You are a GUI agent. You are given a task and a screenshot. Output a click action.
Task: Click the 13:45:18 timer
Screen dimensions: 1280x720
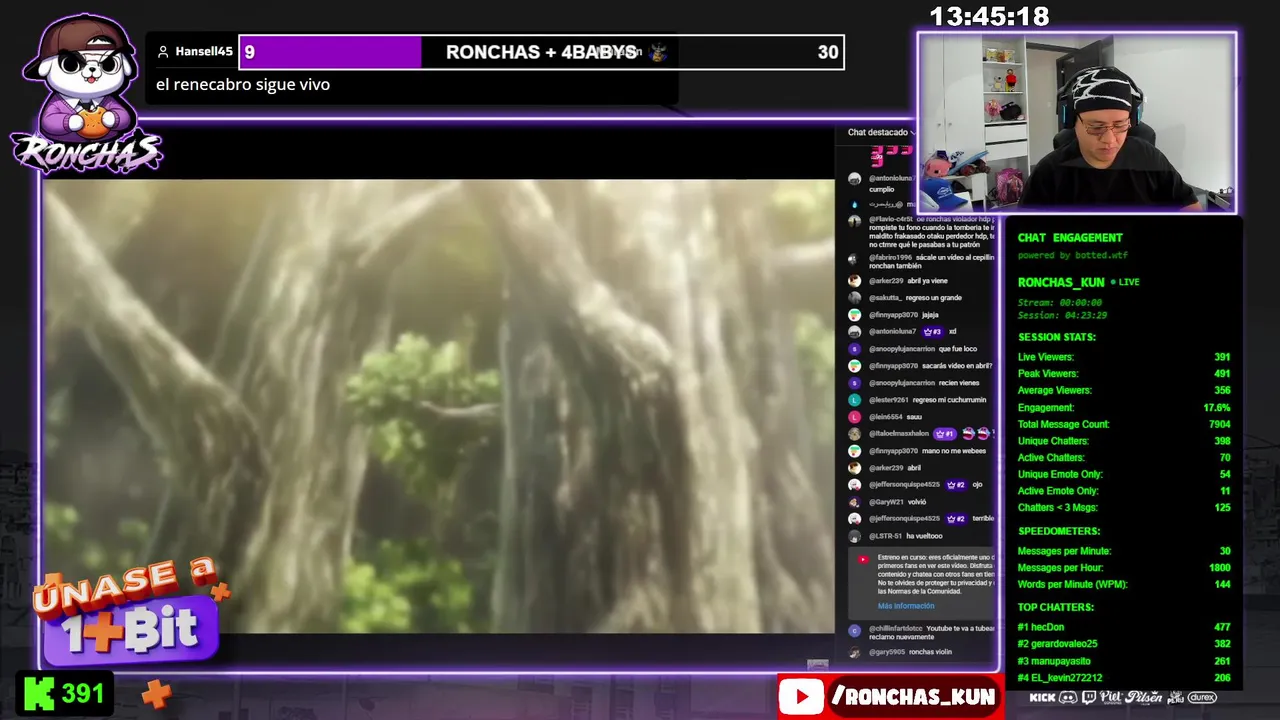(989, 16)
